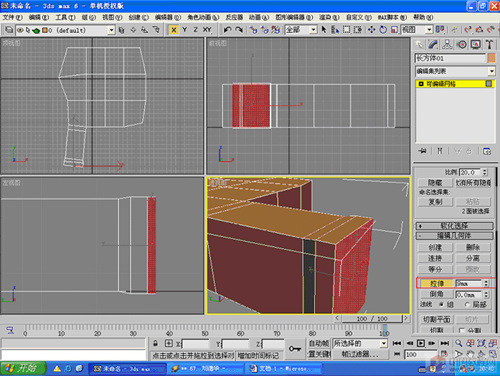Activate the Select Object arrow tool
This screenshot has height=376, width=500.
click(324, 30)
